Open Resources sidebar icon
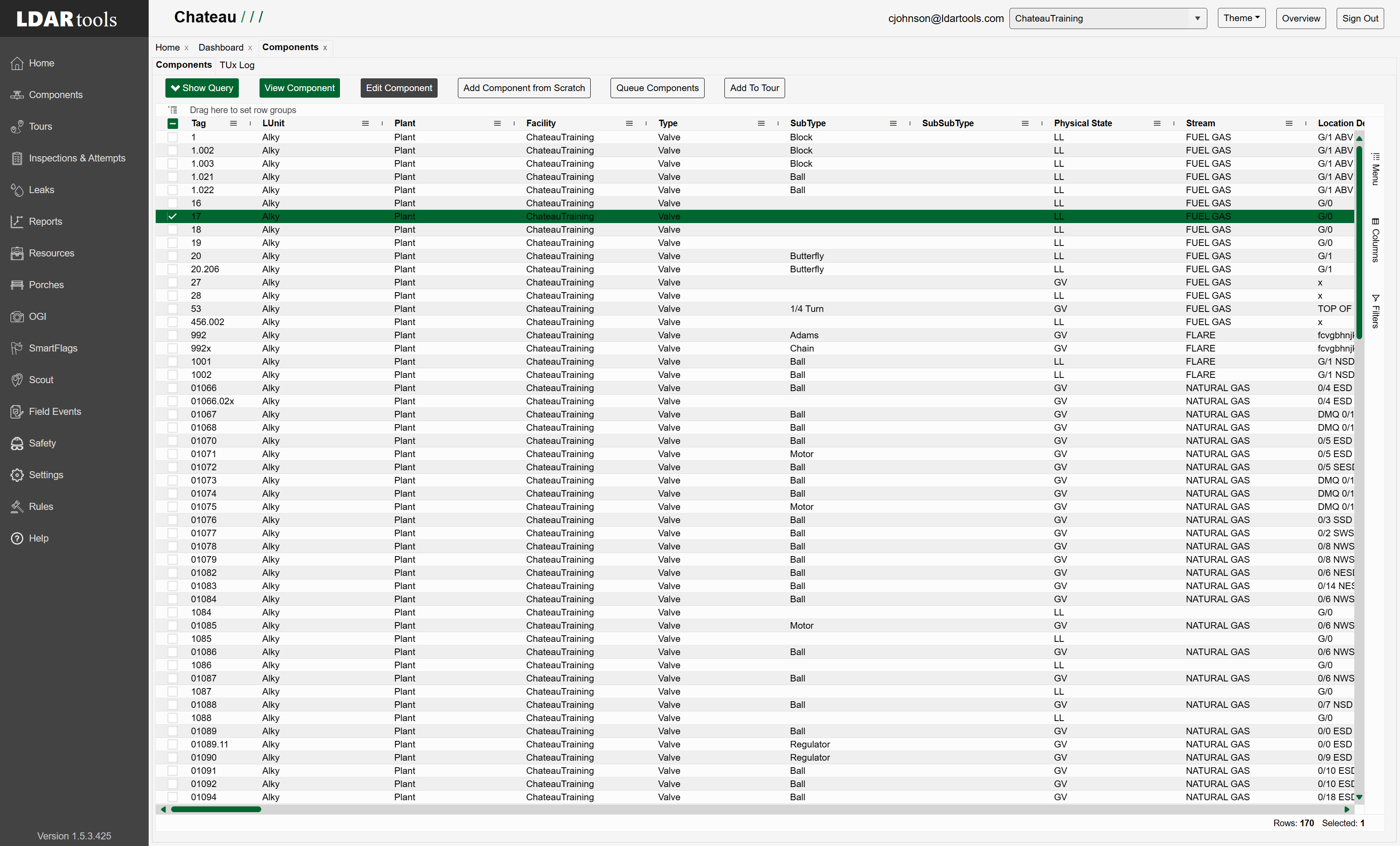This screenshot has height=846, width=1400. (17, 253)
